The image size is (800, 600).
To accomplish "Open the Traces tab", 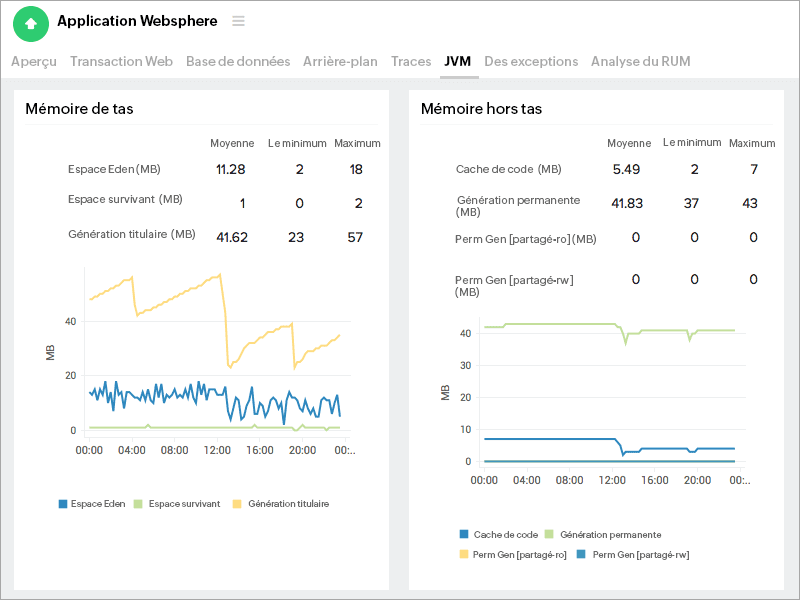I will pyautogui.click(x=411, y=61).
